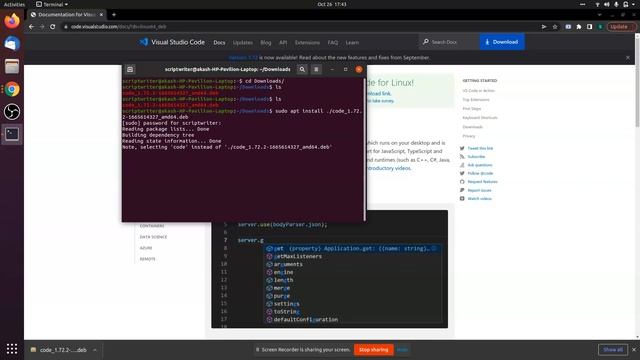Select the Terminal icon in the dock
Image resolution: width=640 pixels, height=360 pixels.
tap(12, 134)
